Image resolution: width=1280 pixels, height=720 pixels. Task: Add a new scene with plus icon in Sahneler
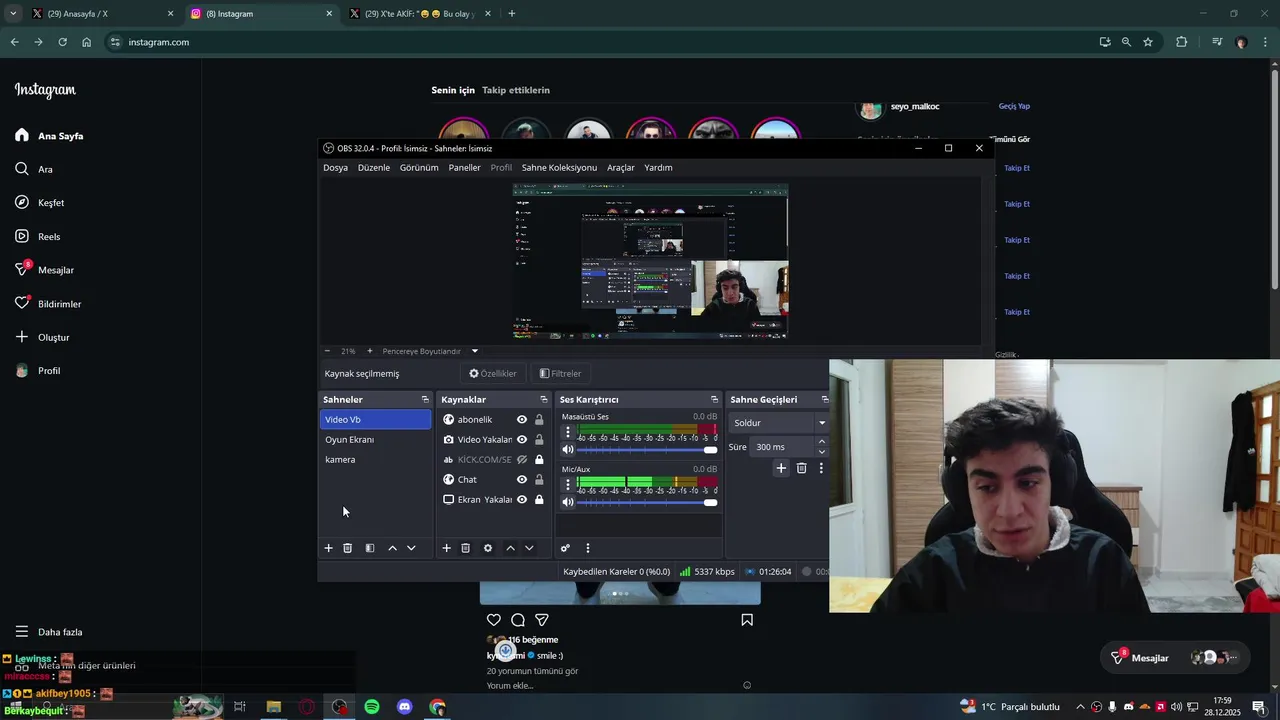pos(328,548)
